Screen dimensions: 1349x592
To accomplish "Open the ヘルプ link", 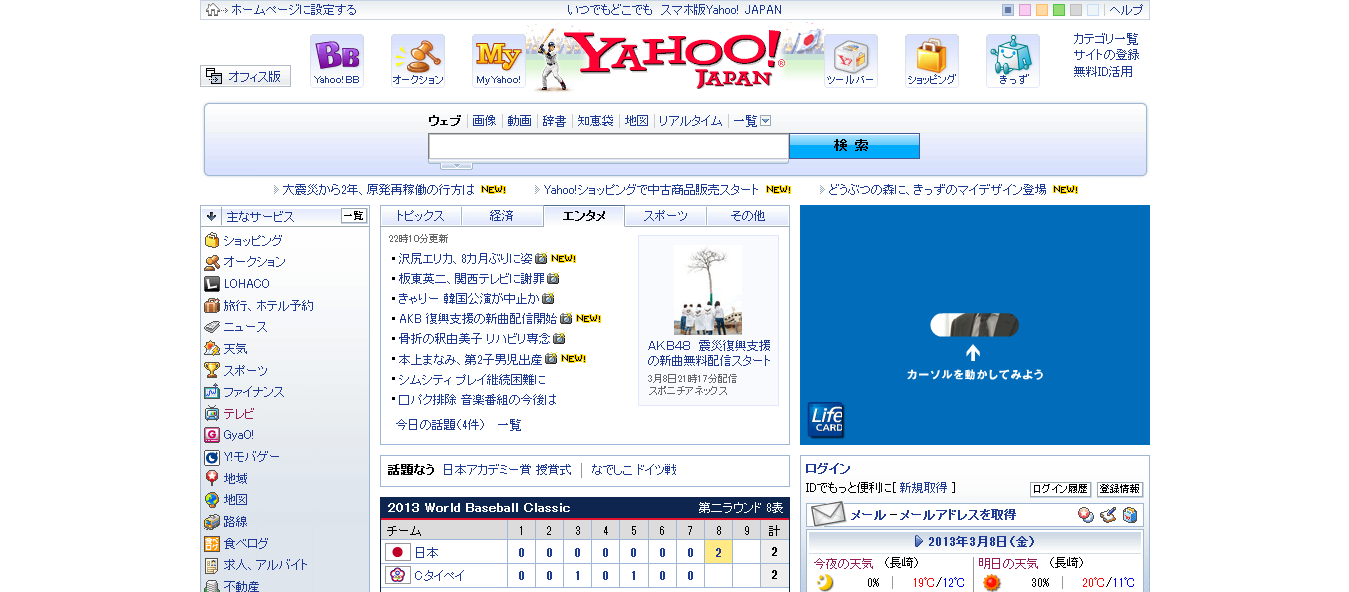I will (1126, 10).
